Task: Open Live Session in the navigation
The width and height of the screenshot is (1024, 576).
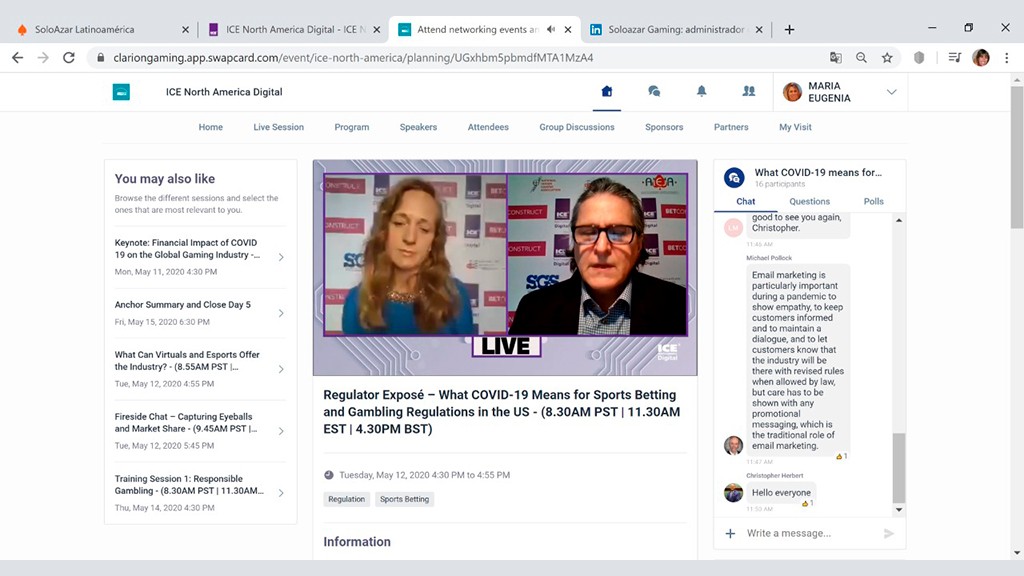Action: (x=278, y=127)
